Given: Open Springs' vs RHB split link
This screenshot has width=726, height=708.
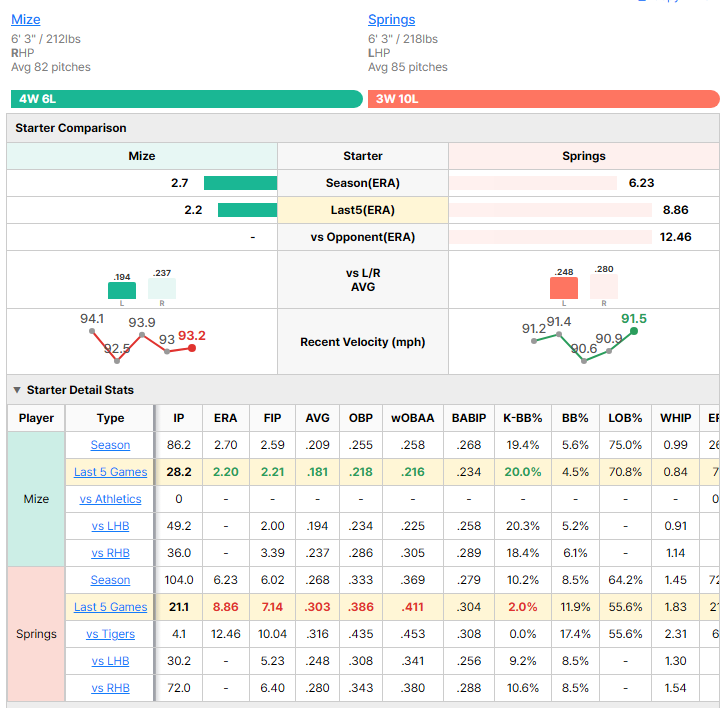Looking at the screenshot, I should (110, 688).
